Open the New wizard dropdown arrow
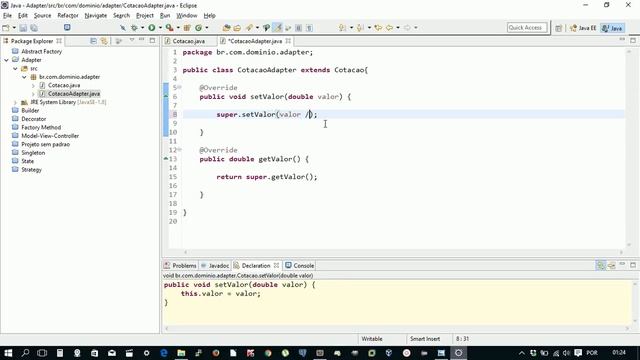 (14, 28)
